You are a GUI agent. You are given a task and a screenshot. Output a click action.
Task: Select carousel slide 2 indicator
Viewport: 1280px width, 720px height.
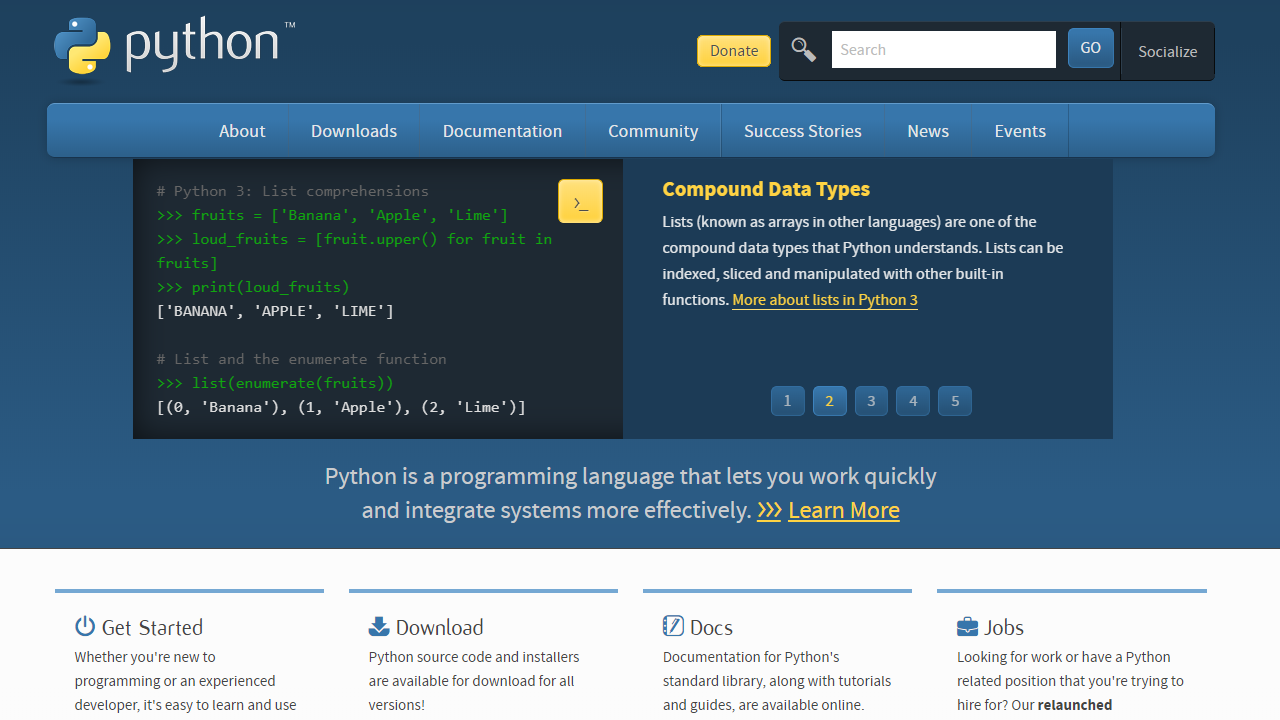(x=829, y=400)
